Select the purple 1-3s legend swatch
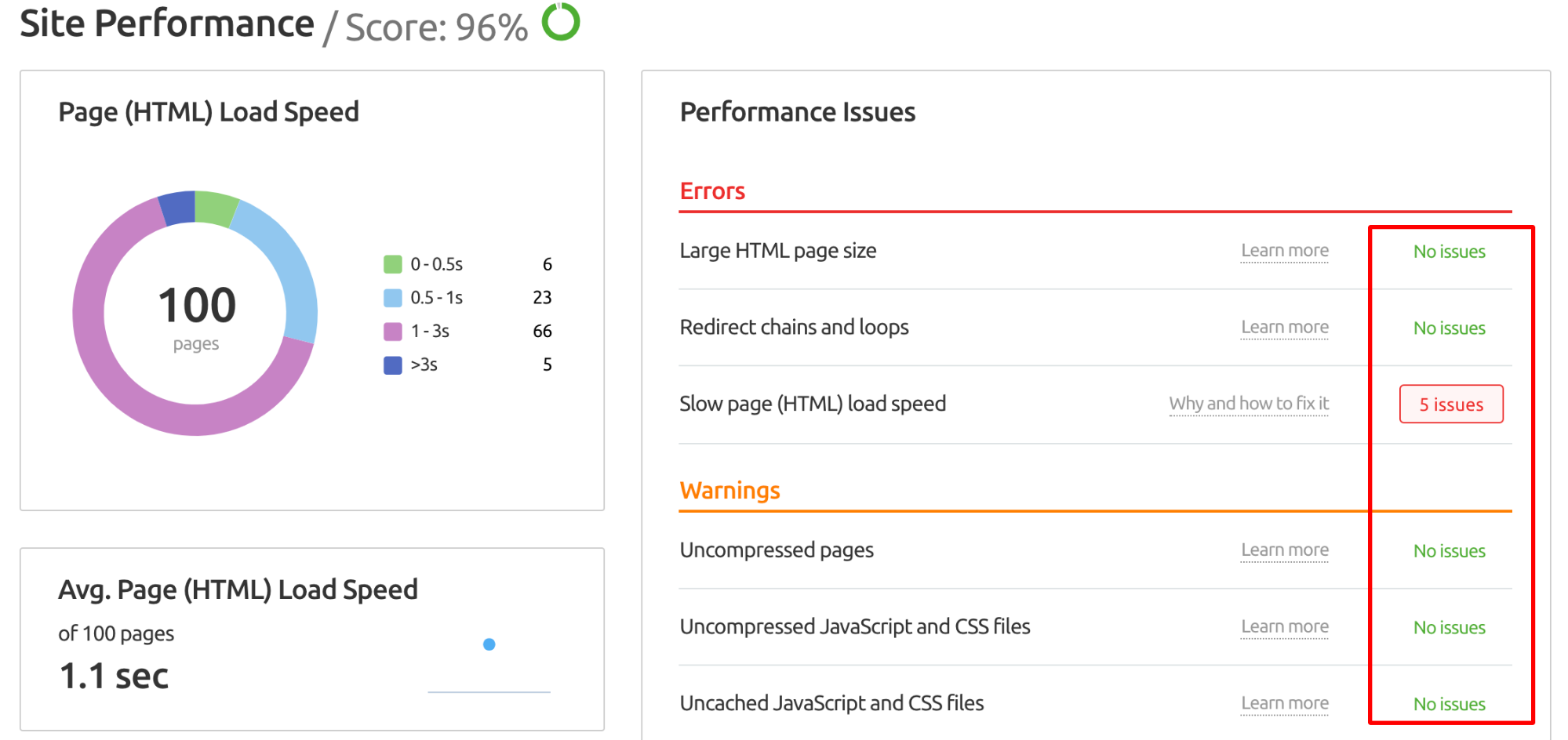Screen dimensions: 1568x740 [x=391, y=331]
